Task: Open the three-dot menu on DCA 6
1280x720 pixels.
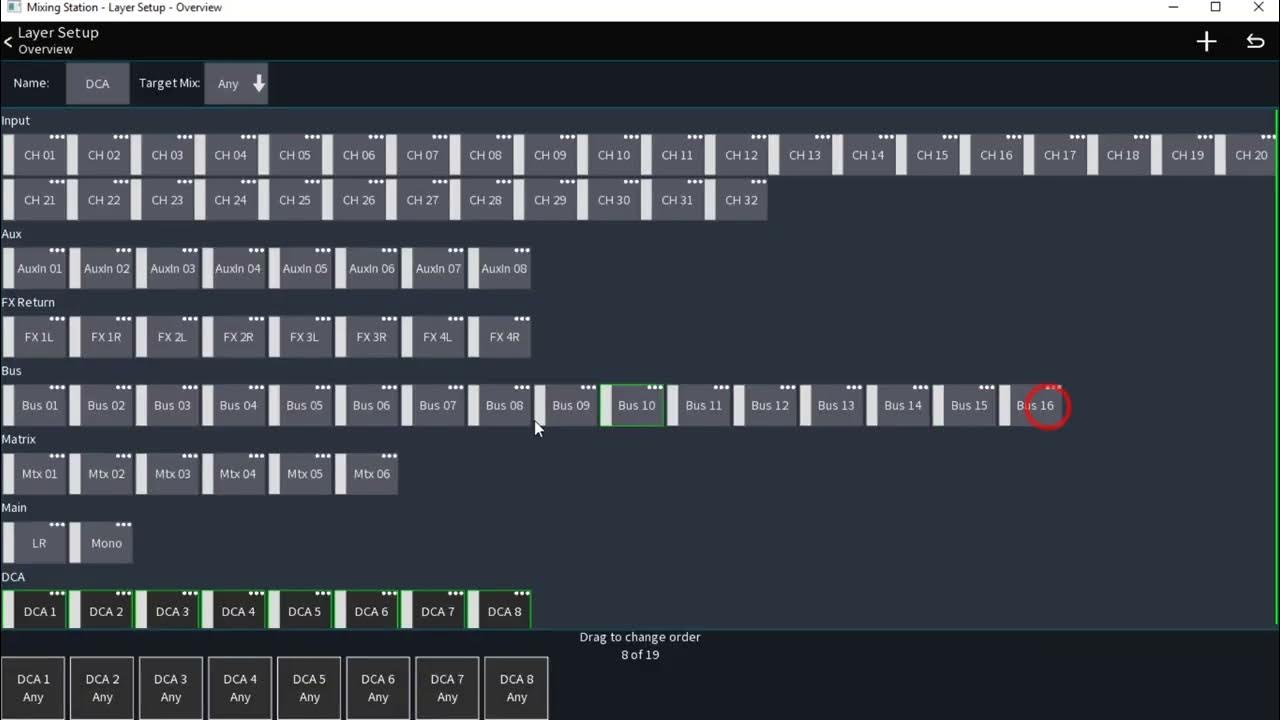Action: pos(389,593)
